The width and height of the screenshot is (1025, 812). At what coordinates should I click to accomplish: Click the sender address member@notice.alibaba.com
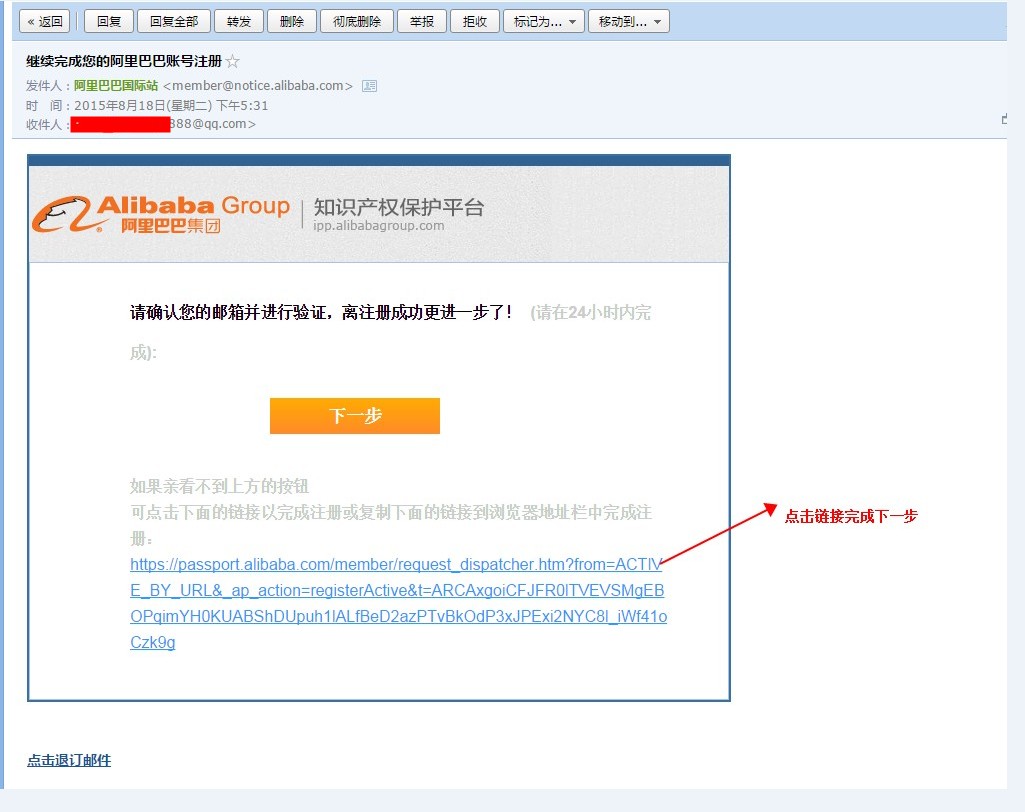point(258,86)
